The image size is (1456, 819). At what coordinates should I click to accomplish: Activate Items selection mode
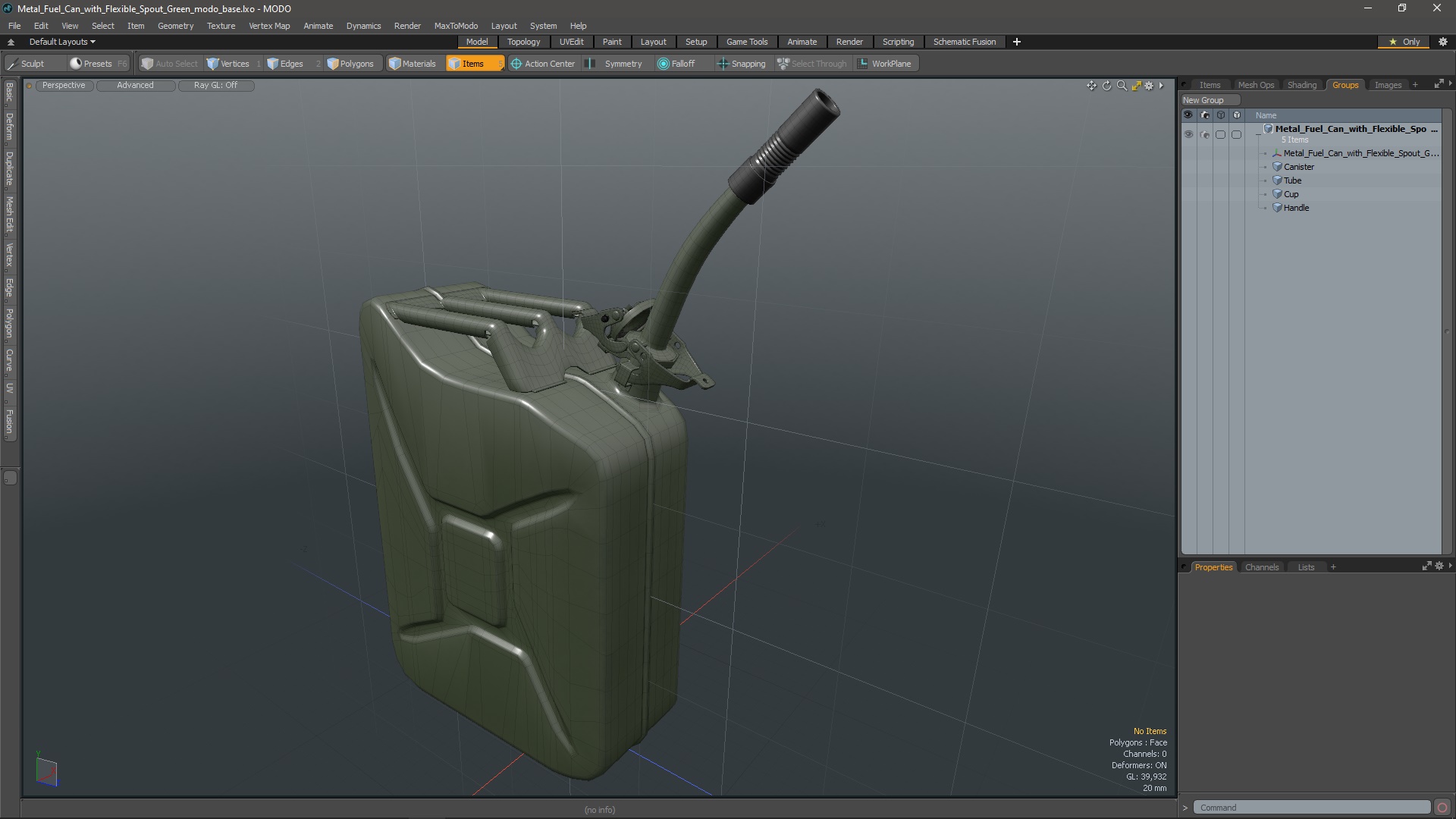tap(474, 64)
